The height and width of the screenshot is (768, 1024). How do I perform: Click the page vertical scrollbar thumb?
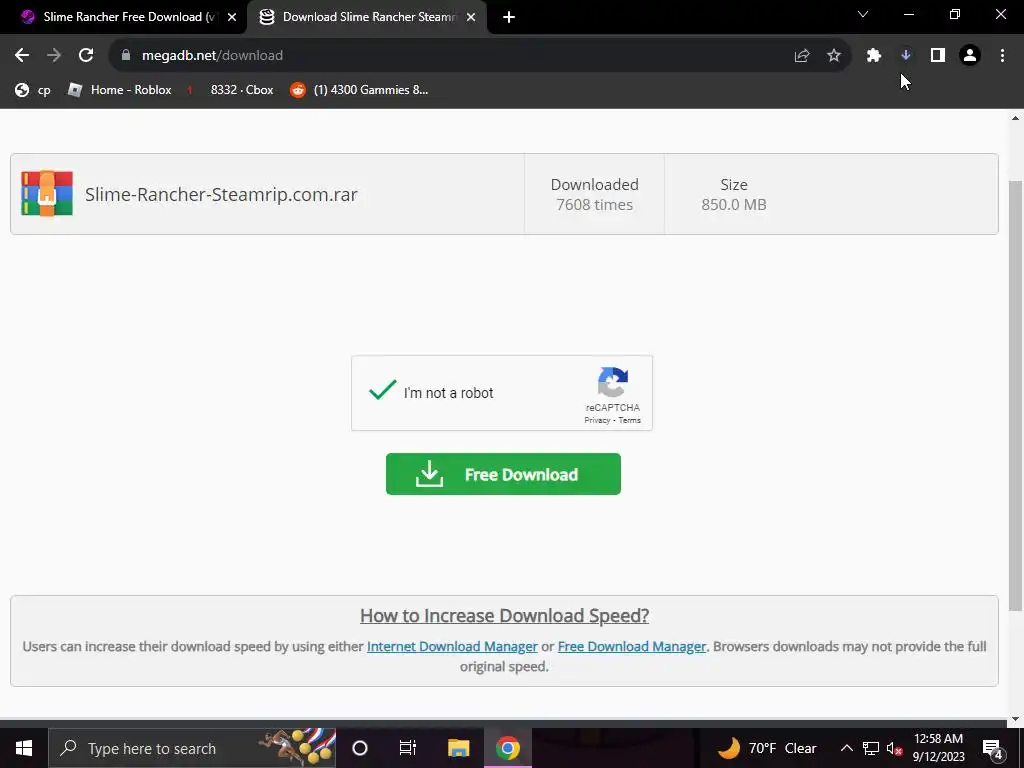[x=1015, y=395]
